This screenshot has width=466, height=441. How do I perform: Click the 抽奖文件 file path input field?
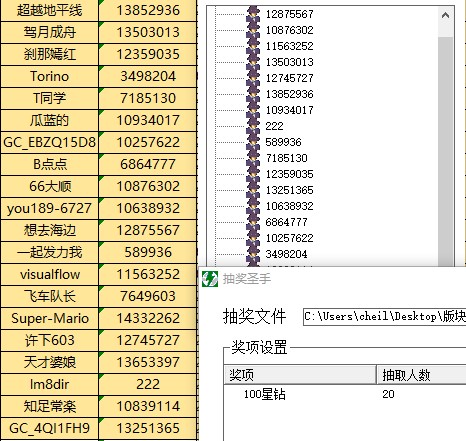[x=385, y=317]
